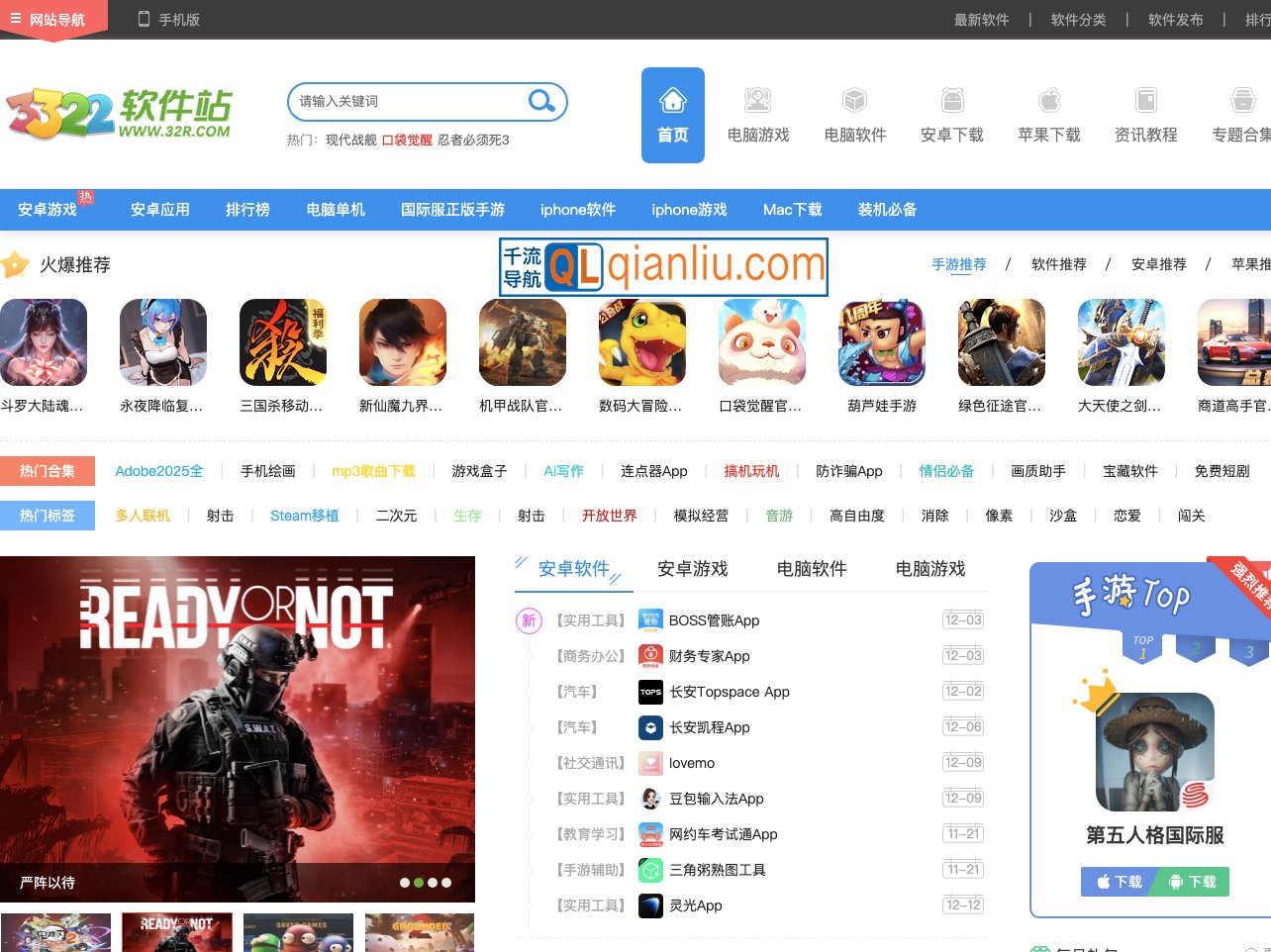Viewport: 1271px width, 952px height.
Task: Click the Apple icon for 苹果下载
Action: coord(1048,99)
